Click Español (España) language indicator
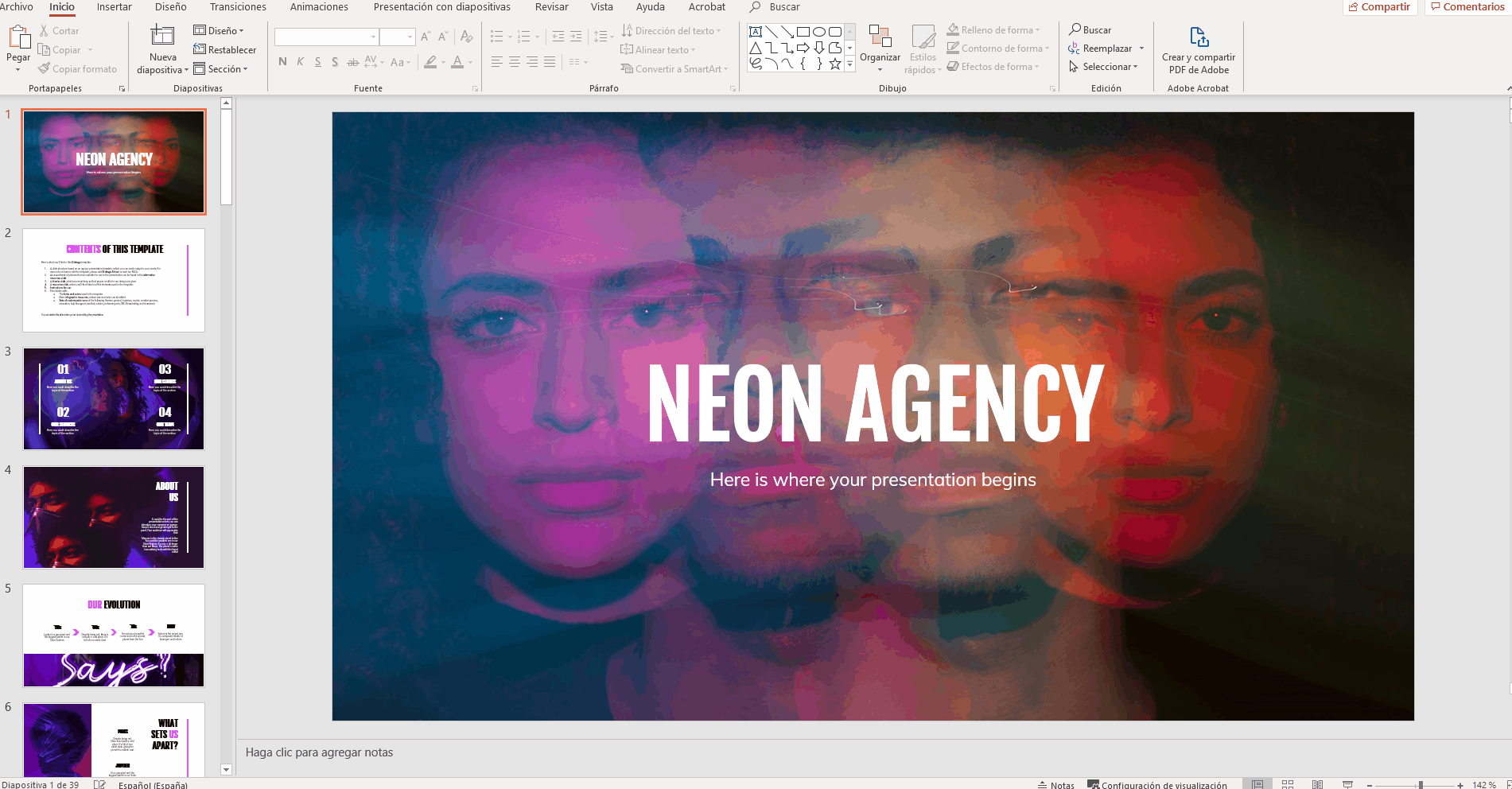This screenshot has height=789, width=1512. [x=153, y=785]
